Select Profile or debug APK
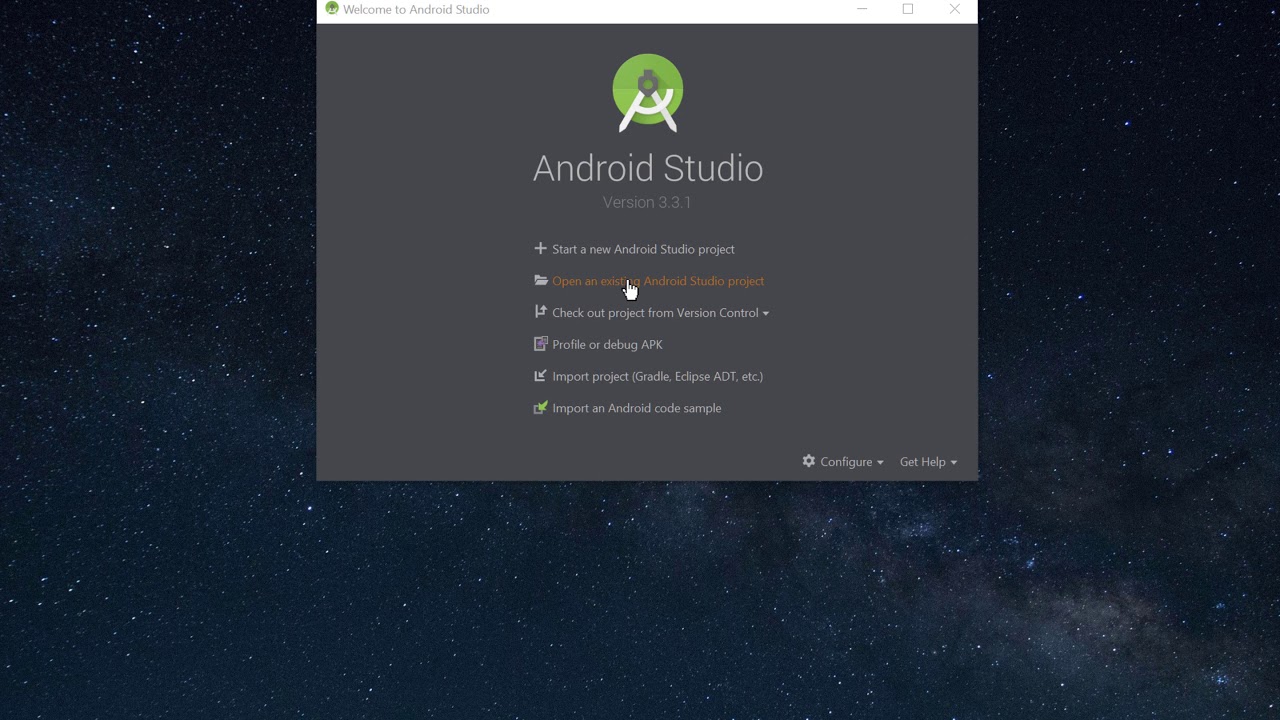Image resolution: width=1280 pixels, height=720 pixels. tap(607, 344)
